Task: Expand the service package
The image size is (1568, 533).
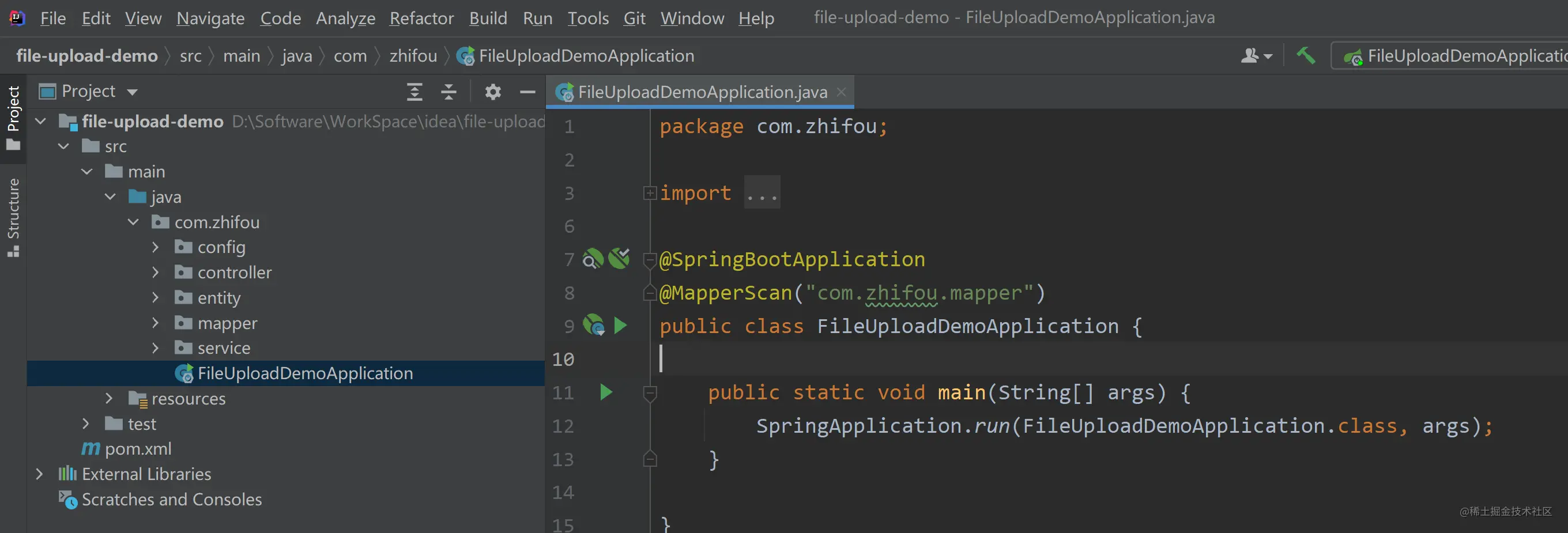Action: pyautogui.click(x=155, y=348)
